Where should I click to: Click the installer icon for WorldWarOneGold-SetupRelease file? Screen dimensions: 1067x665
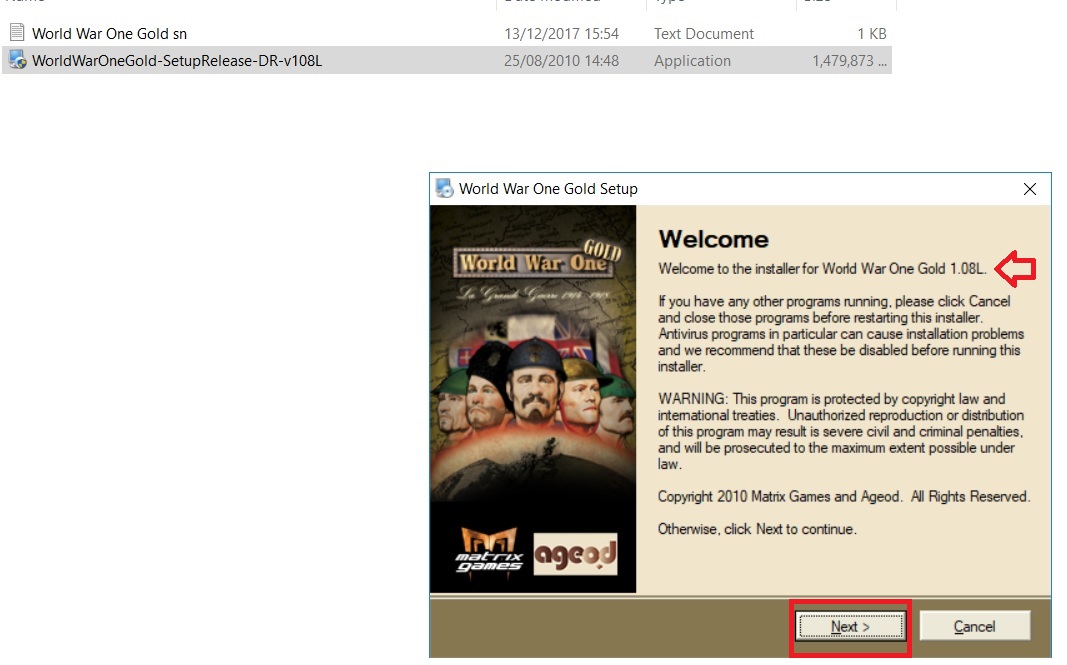click(x=18, y=60)
